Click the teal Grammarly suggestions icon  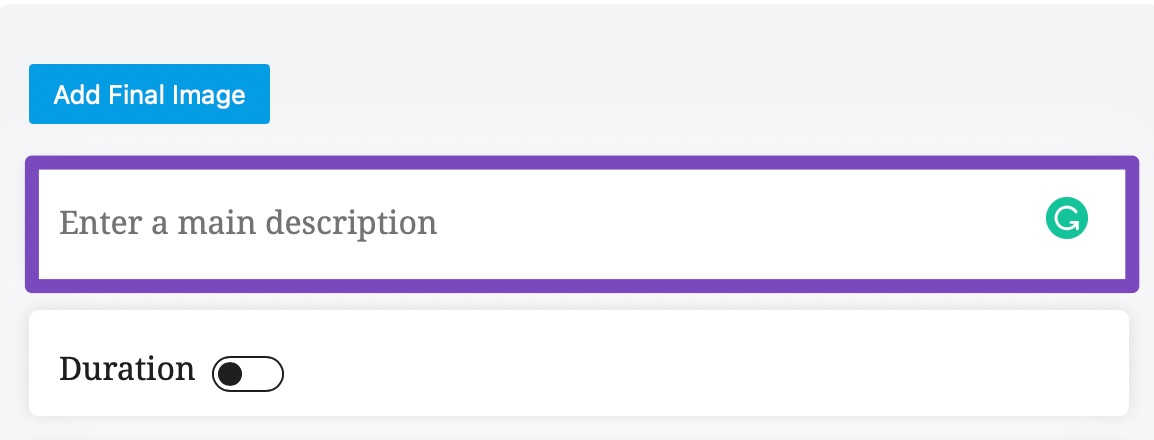[x=1066, y=219]
